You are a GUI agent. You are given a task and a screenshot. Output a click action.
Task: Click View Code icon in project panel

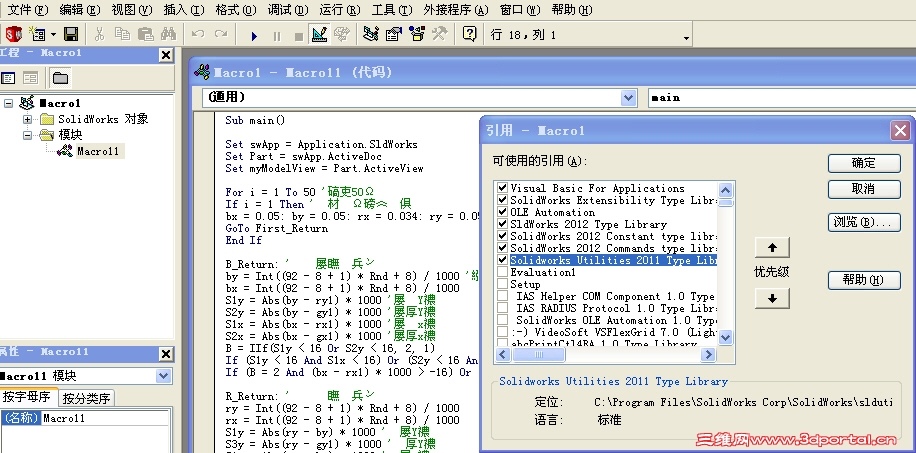(x=8, y=78)
